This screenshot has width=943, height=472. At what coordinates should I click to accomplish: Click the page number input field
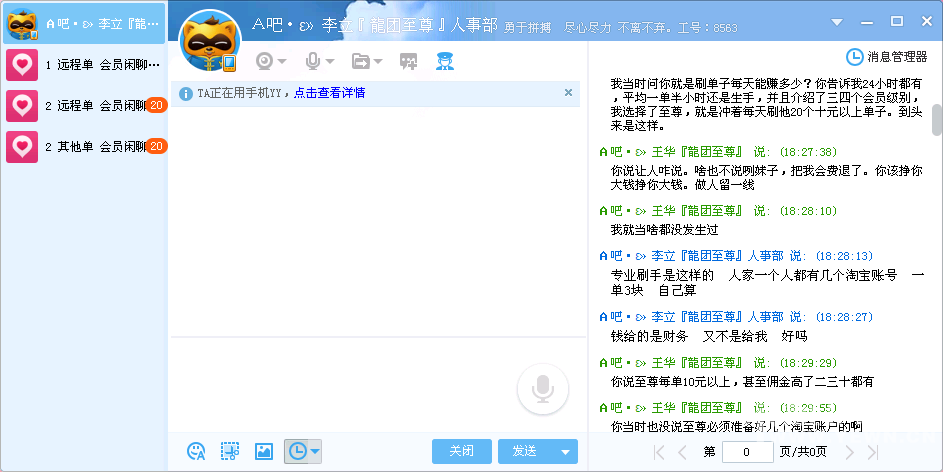747,452
